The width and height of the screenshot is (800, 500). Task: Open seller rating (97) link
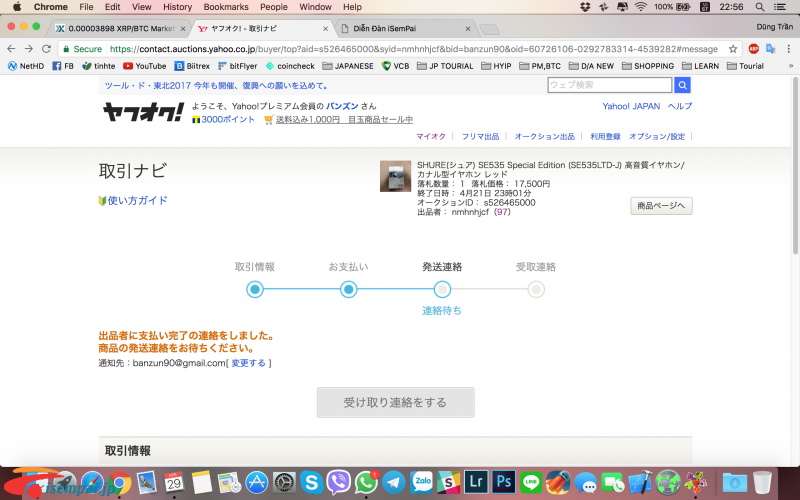point(502,212)
